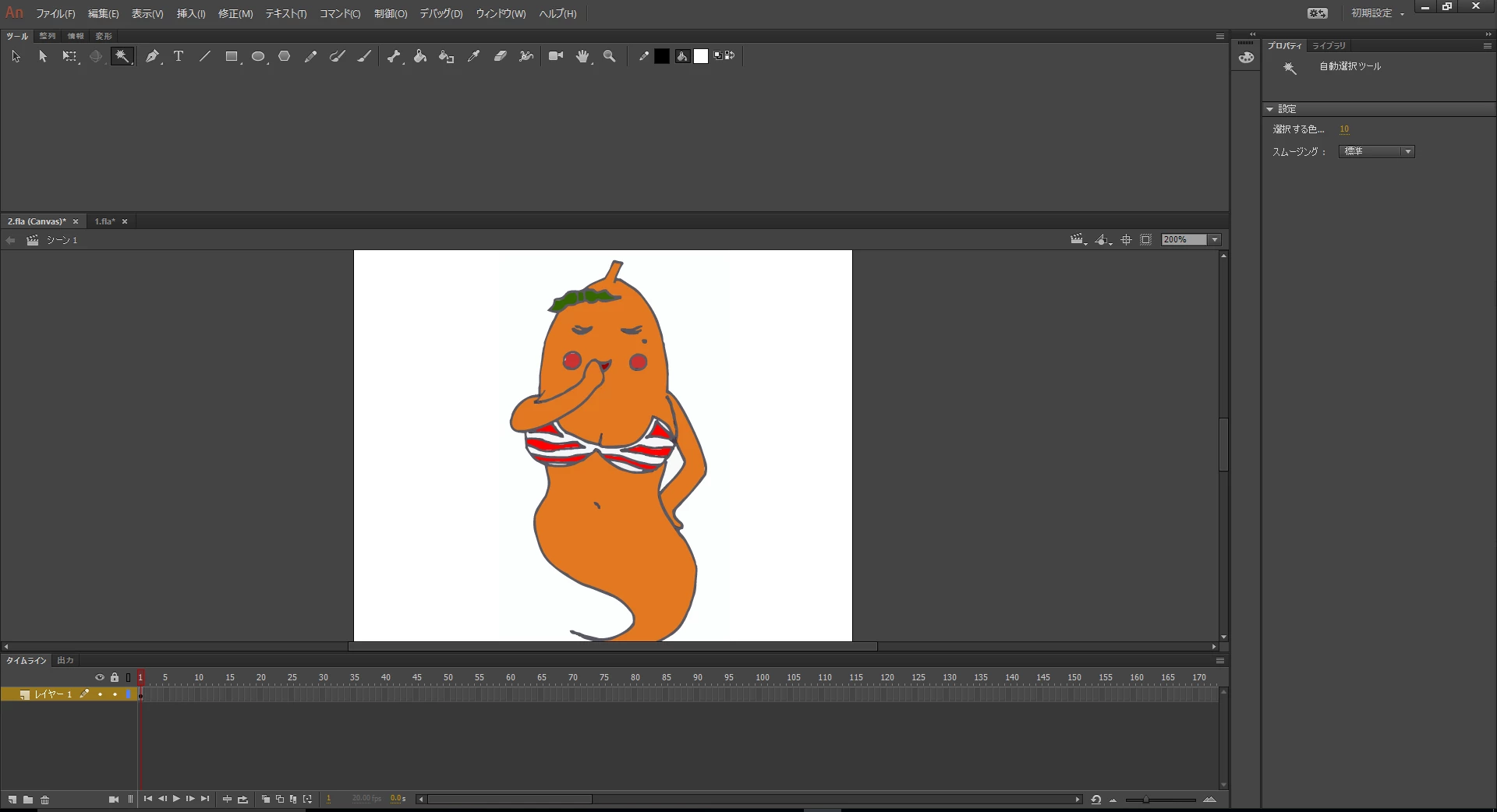Screen dimensions: 1497x812
Task: Select the Oval tool
Action: tap(258, 56)
